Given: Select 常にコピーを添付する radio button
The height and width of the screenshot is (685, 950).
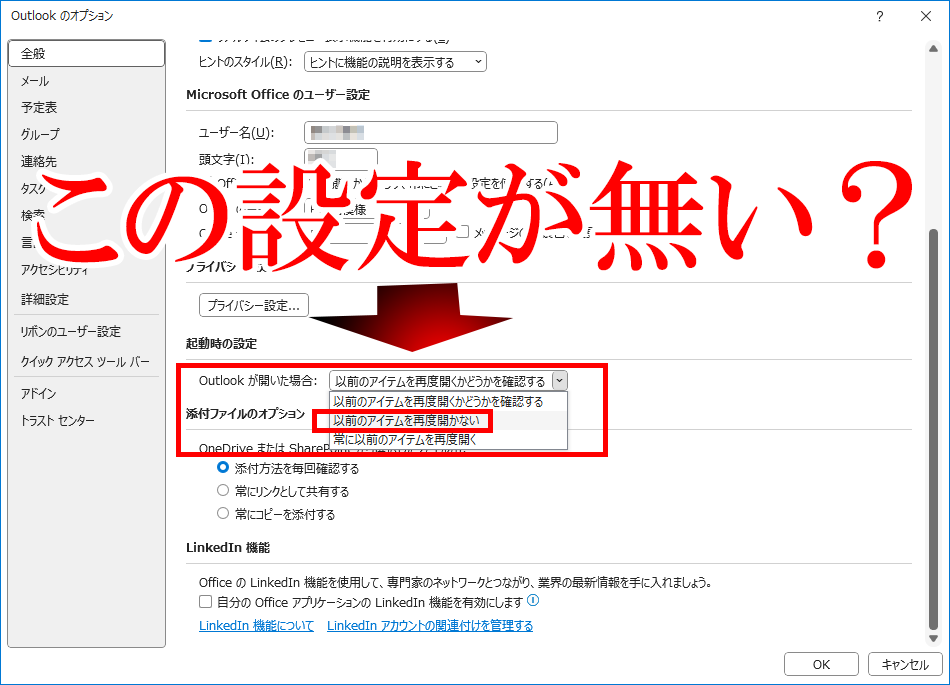Looking at the screenshot, I should [223, 514].
